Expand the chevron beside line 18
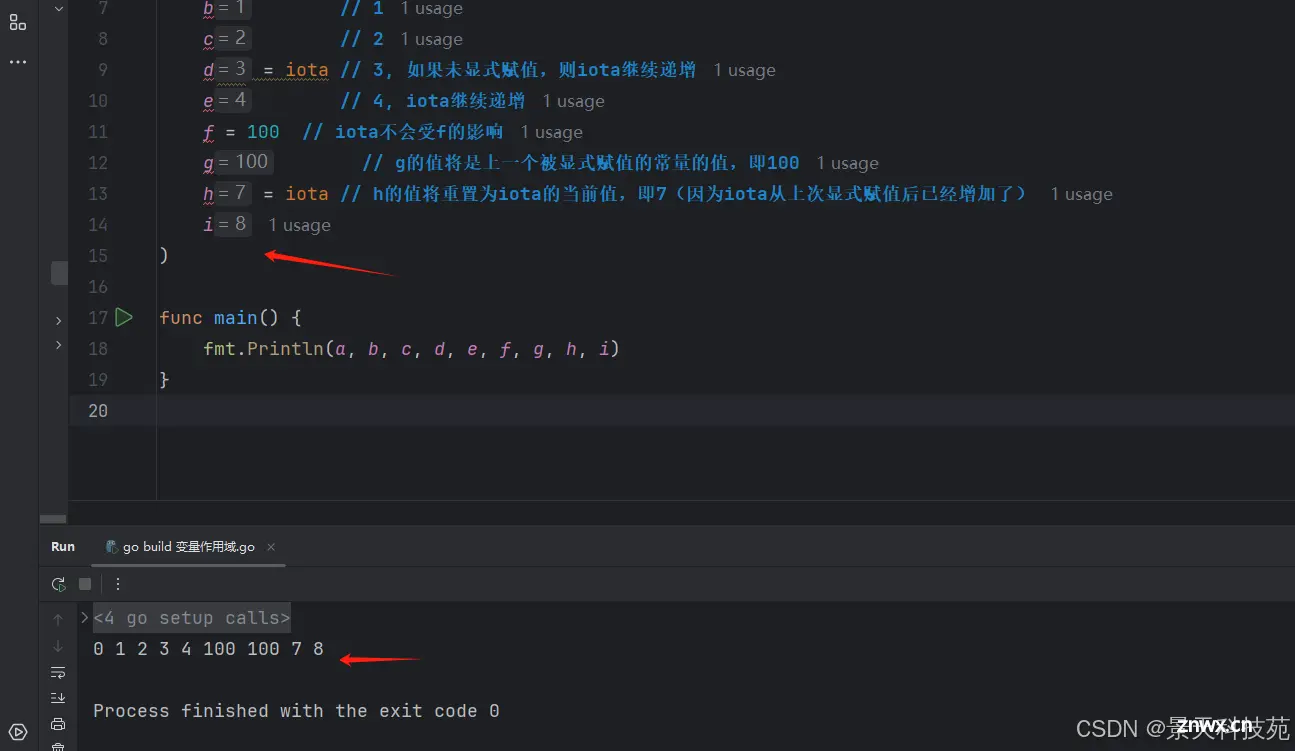This screenshot has height=751, width=1295. 58,345
